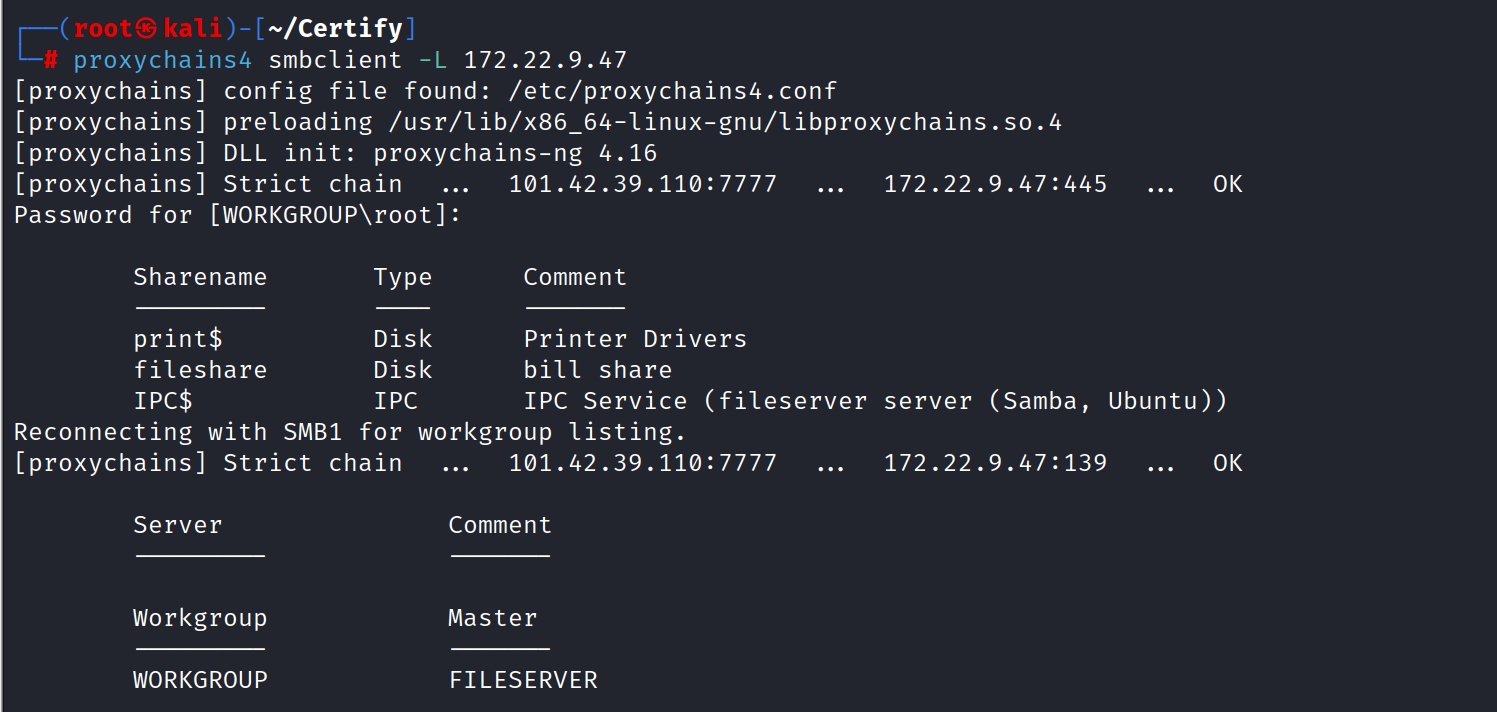Viewport: 1497px width, 712px height.
Task: Click the proxychains4 command word
Action: coord(163,60)
